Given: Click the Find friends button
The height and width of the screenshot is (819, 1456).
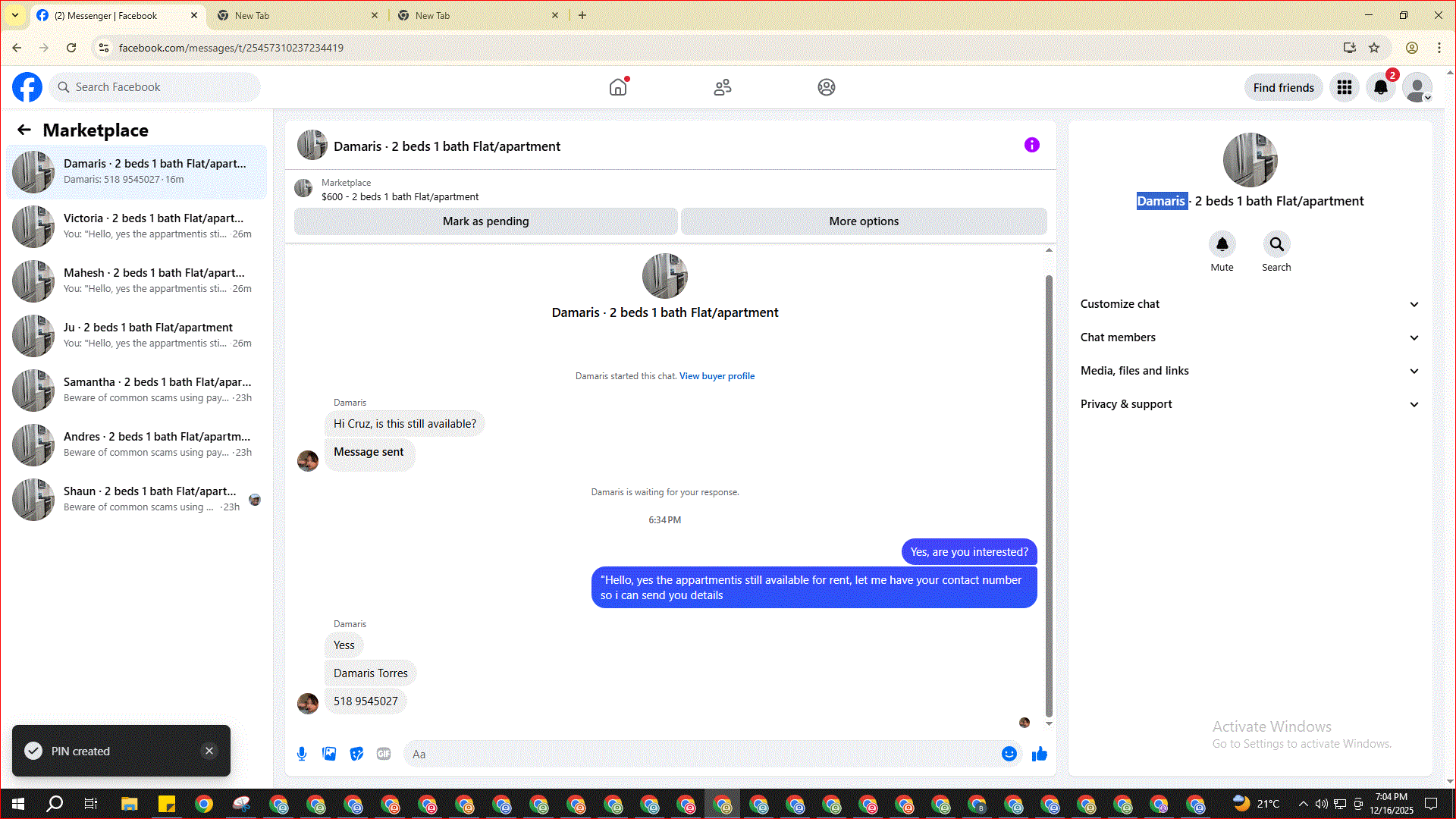Looking at the screenshot, I should 1283,87.
